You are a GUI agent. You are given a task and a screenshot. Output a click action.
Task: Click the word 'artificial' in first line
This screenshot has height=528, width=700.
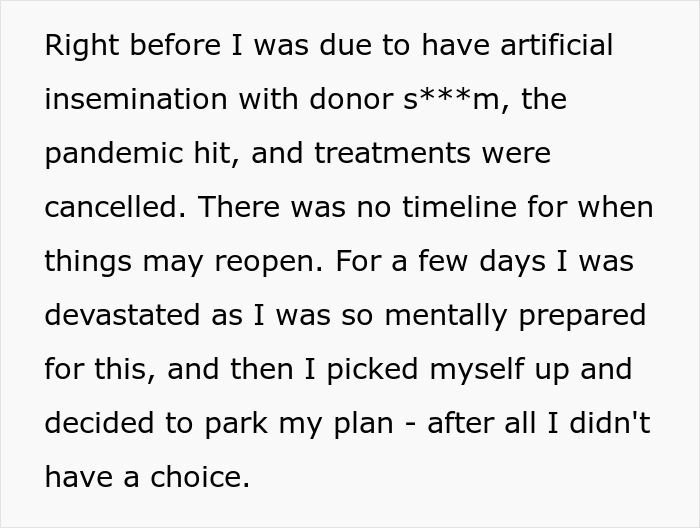click(556, 45)
